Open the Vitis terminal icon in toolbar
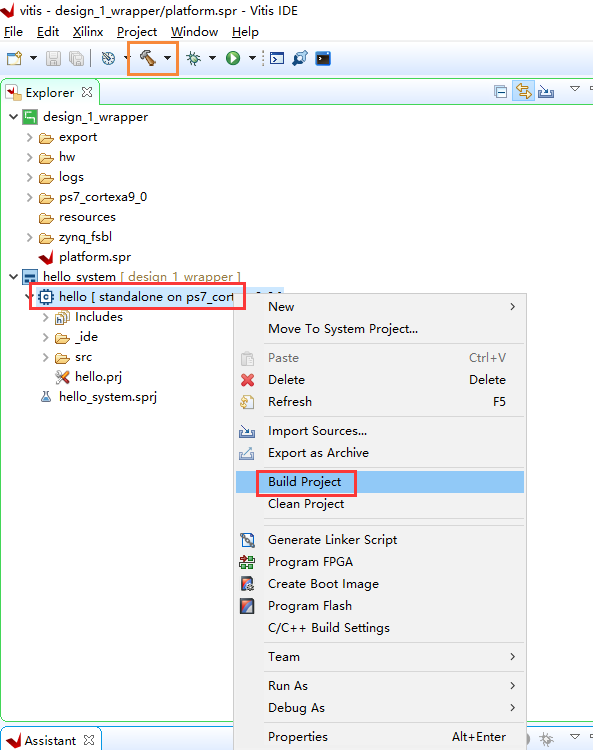593x750 pixels. pos(323,58)
